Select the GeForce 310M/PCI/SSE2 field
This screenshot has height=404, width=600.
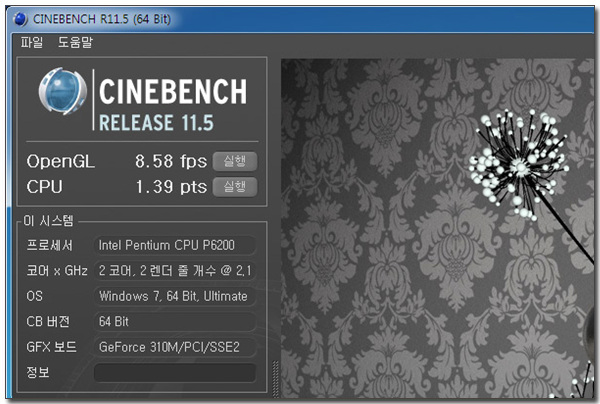point(175,347)
